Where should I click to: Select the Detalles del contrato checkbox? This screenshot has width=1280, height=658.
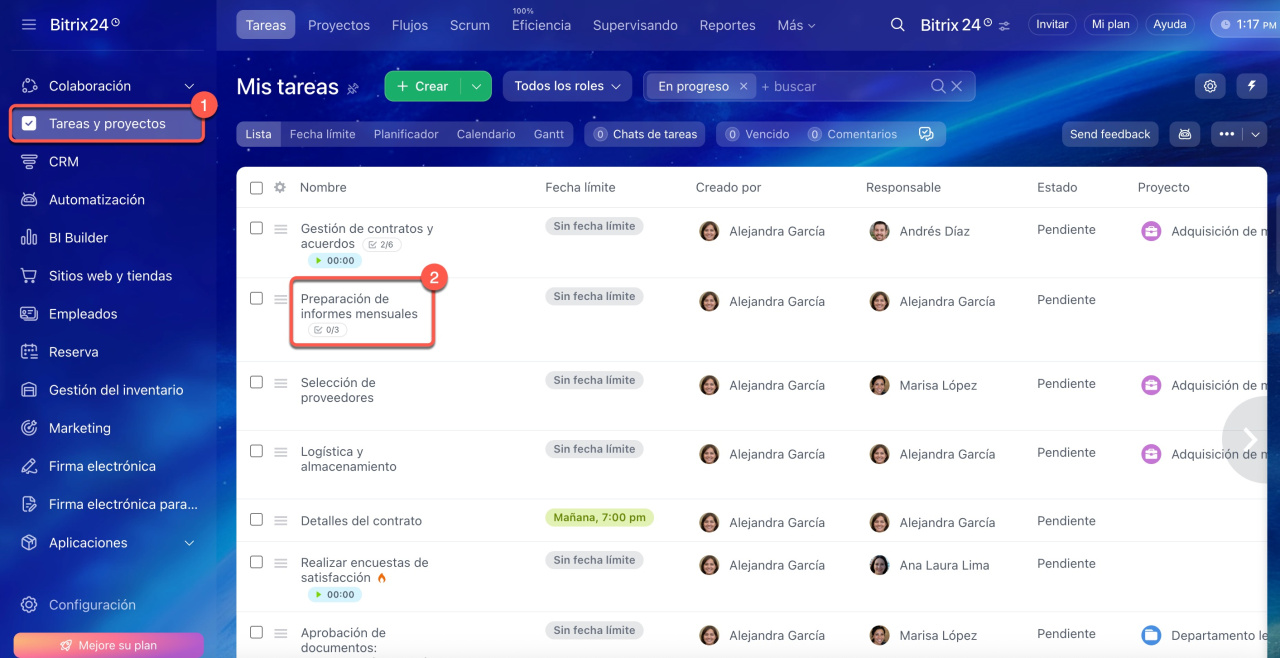click(256, 520)
